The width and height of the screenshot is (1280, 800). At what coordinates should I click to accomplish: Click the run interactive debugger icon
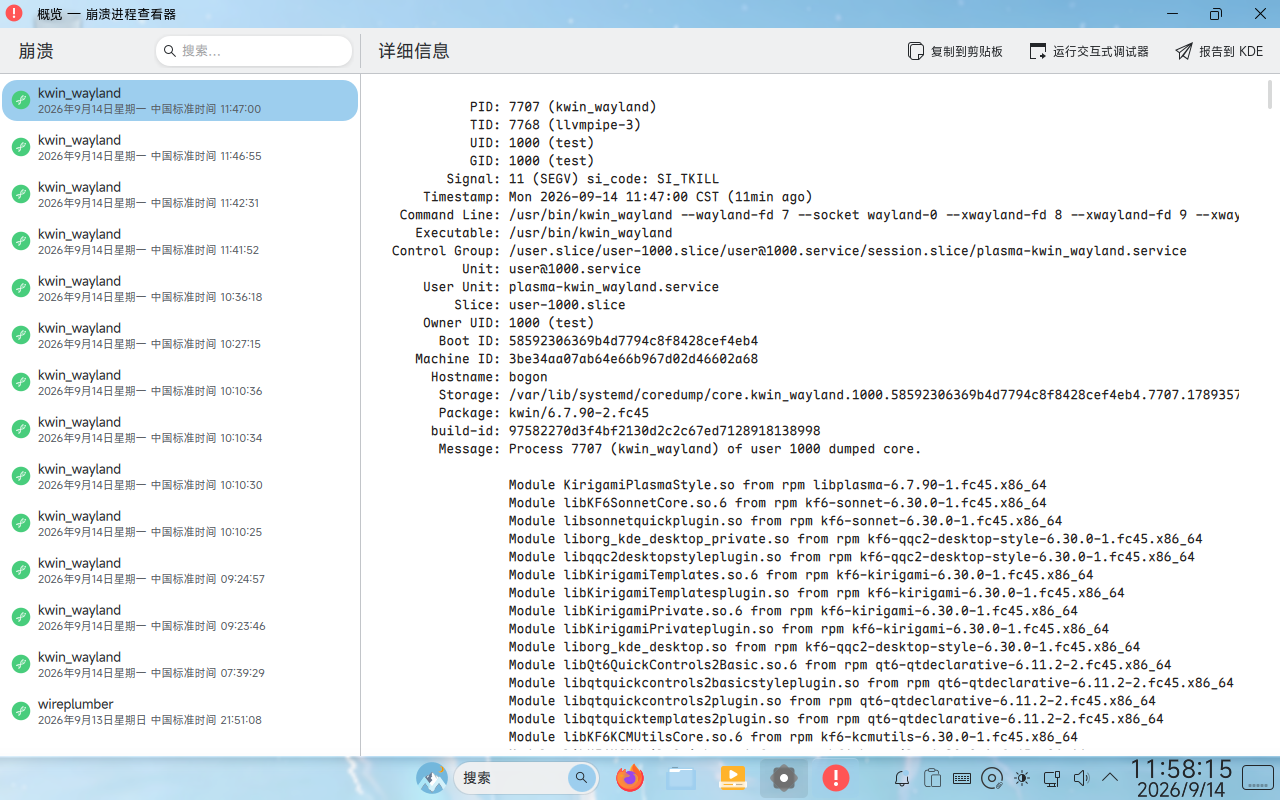click(x=1038, y=51)
